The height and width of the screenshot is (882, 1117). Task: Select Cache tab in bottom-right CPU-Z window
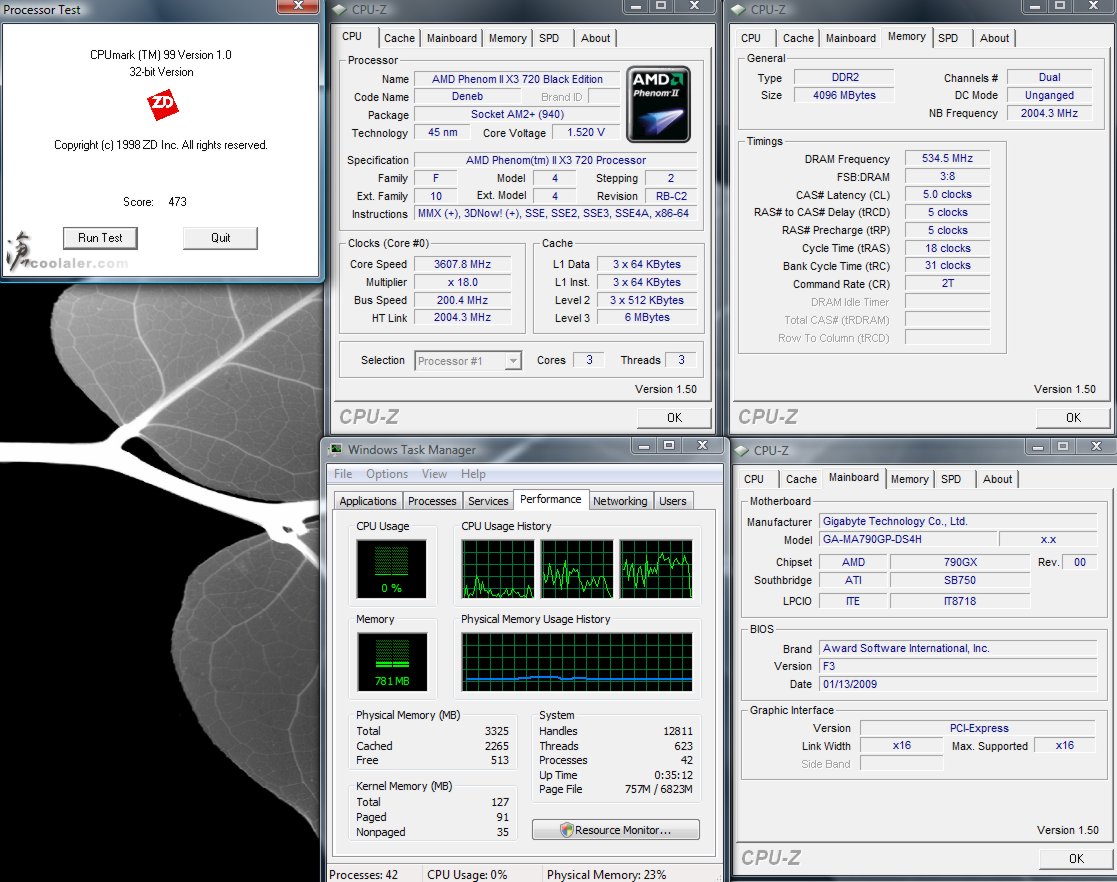pos(801,479)
